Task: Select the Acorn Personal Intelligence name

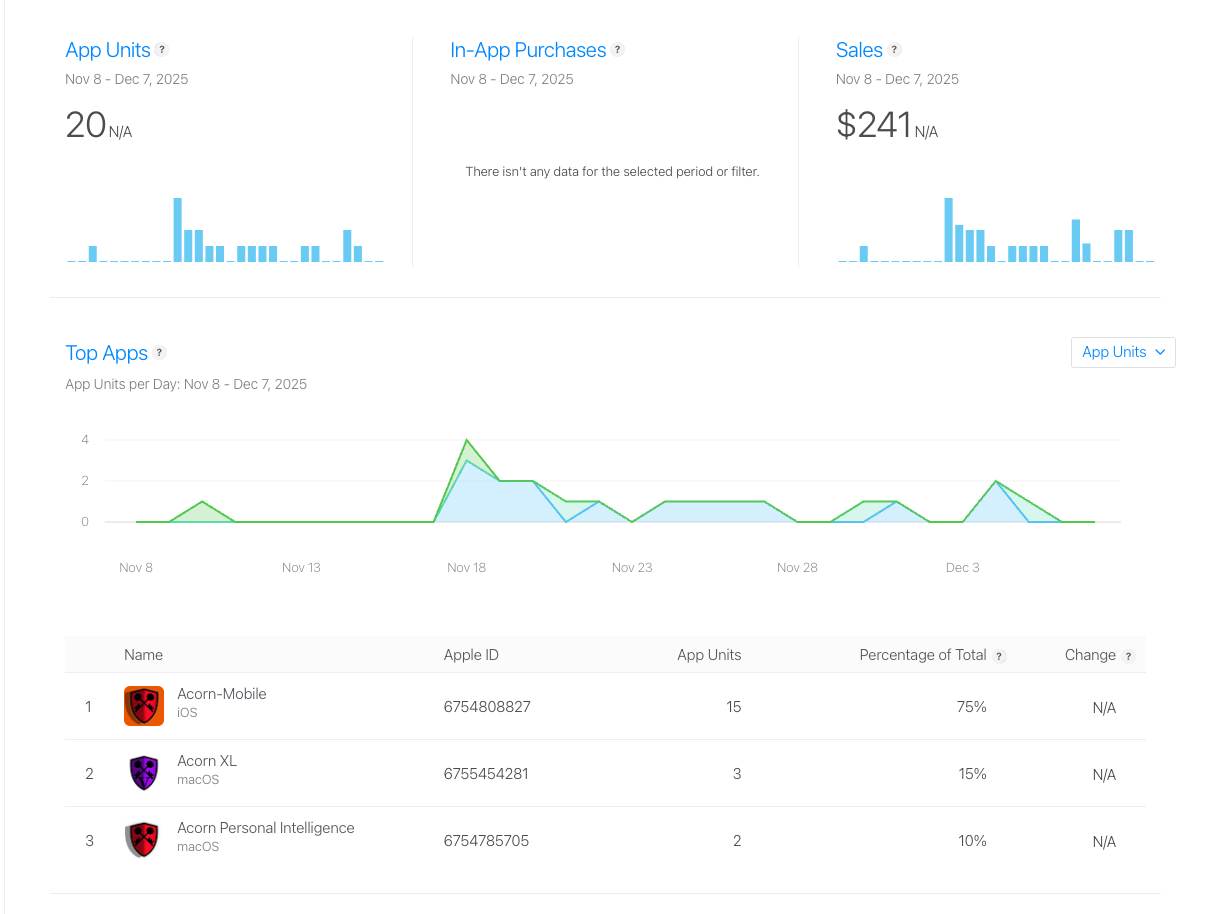Action: pos(266,828)
